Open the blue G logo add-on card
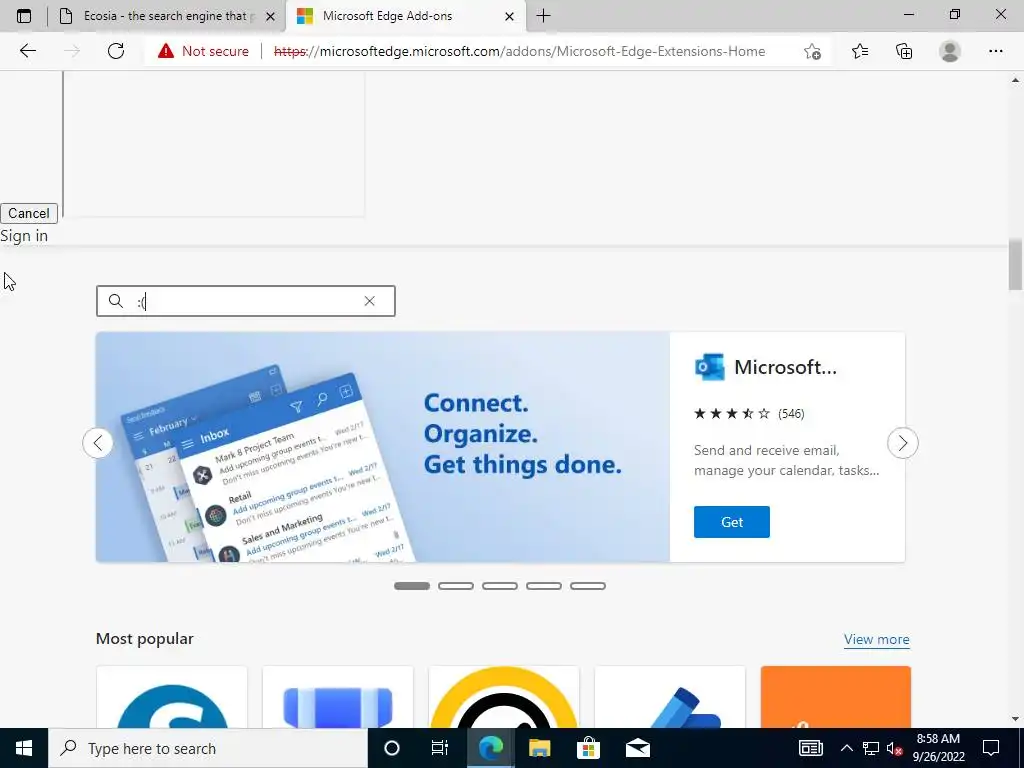 coord(172,697)
